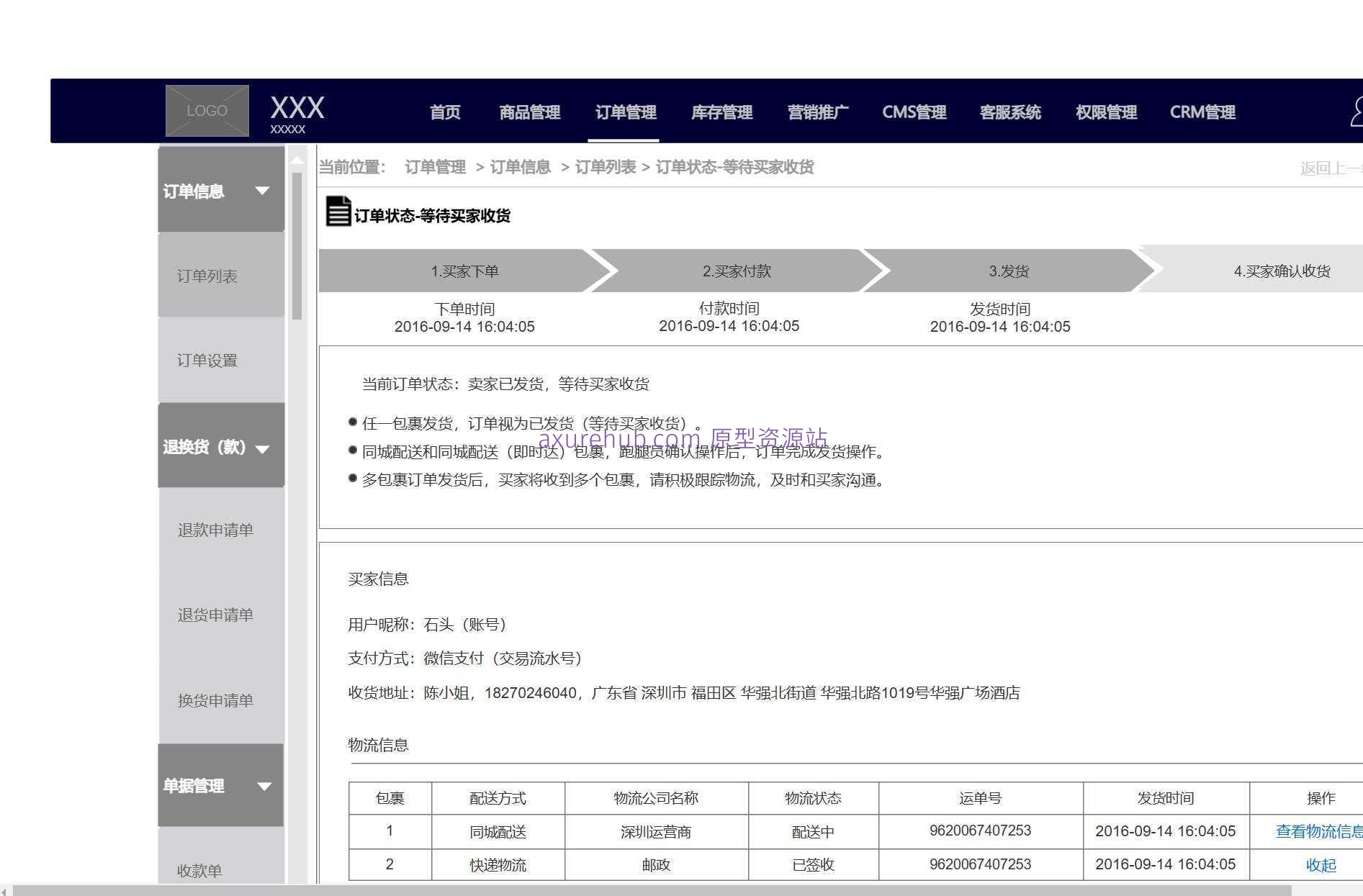Switch to 库存管理 in the top navigation
1363x896 pixels.
721,112
